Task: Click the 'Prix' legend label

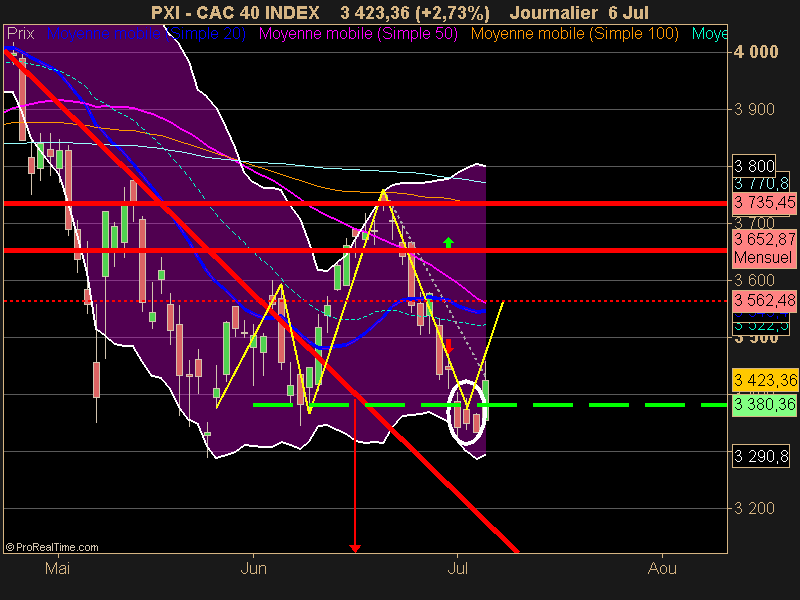Action: click(x=20, y=34)
